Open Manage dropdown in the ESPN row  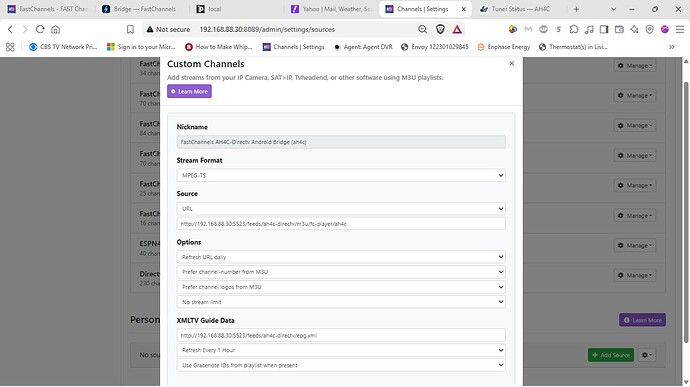point(635,245)
